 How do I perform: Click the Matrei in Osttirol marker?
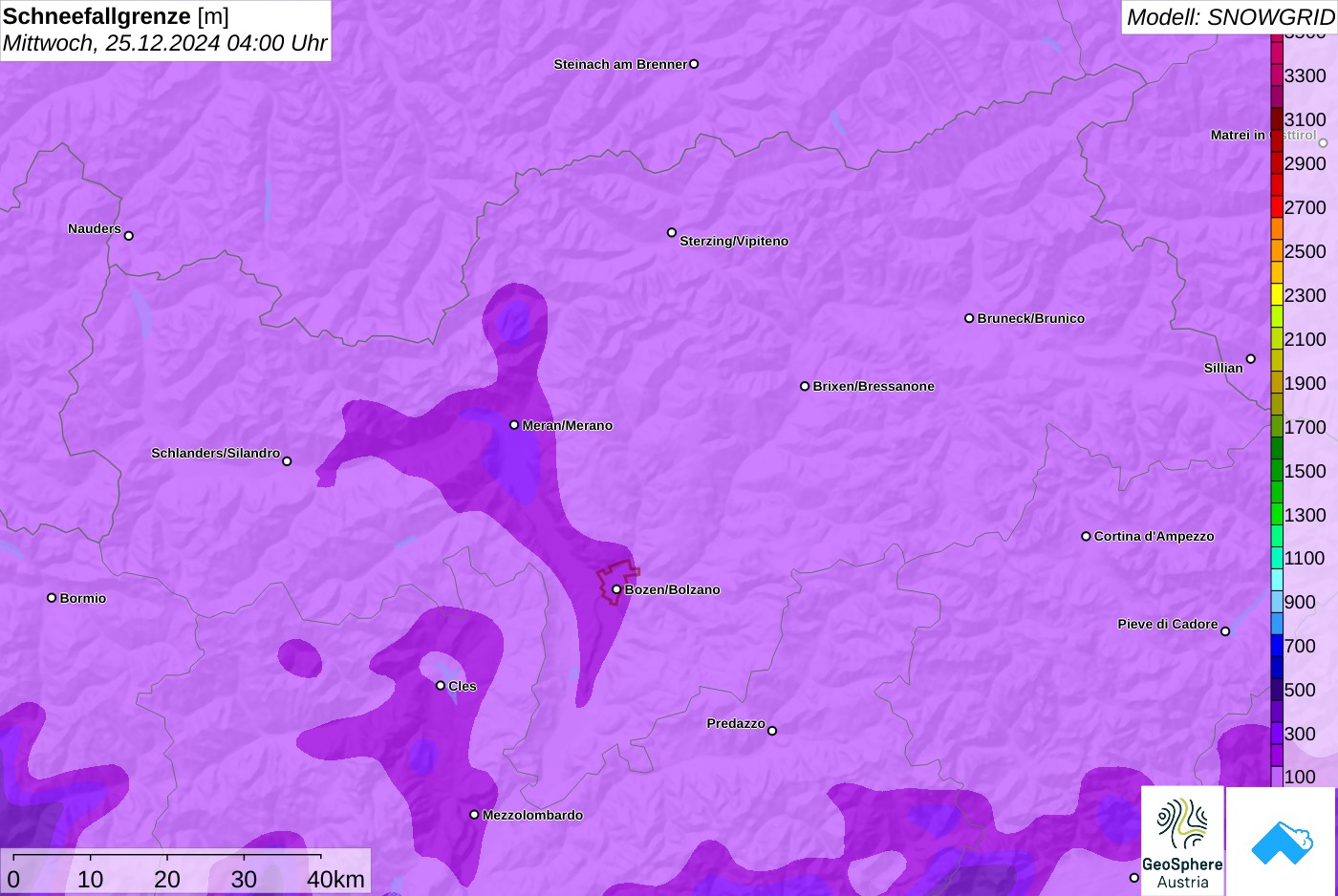point(1323,143)
